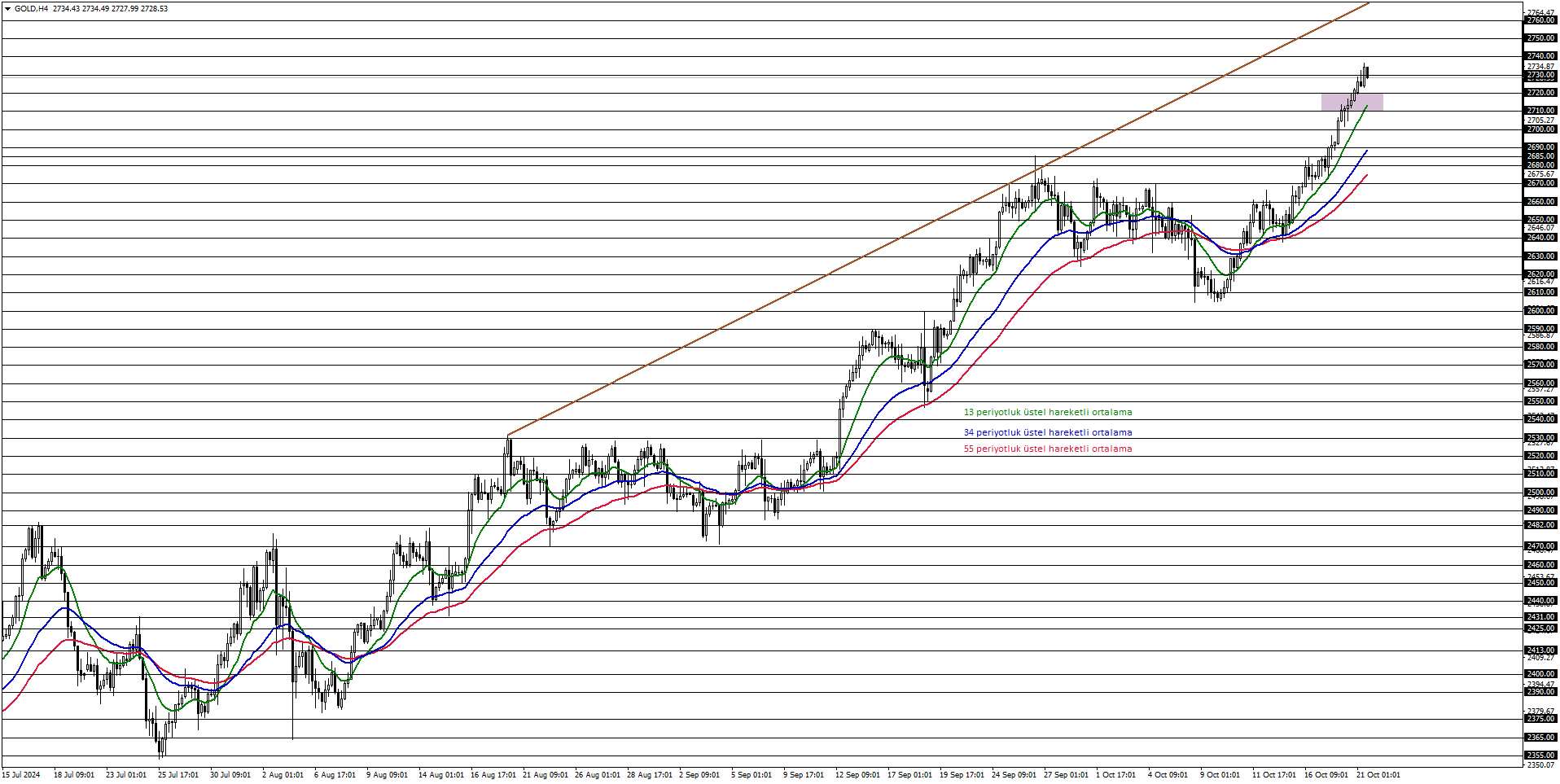This screenshot has width=1560, height=784.
Task: Click the '4 Oct 09:01' time axis label
Action: click(x=1168, y=775)
